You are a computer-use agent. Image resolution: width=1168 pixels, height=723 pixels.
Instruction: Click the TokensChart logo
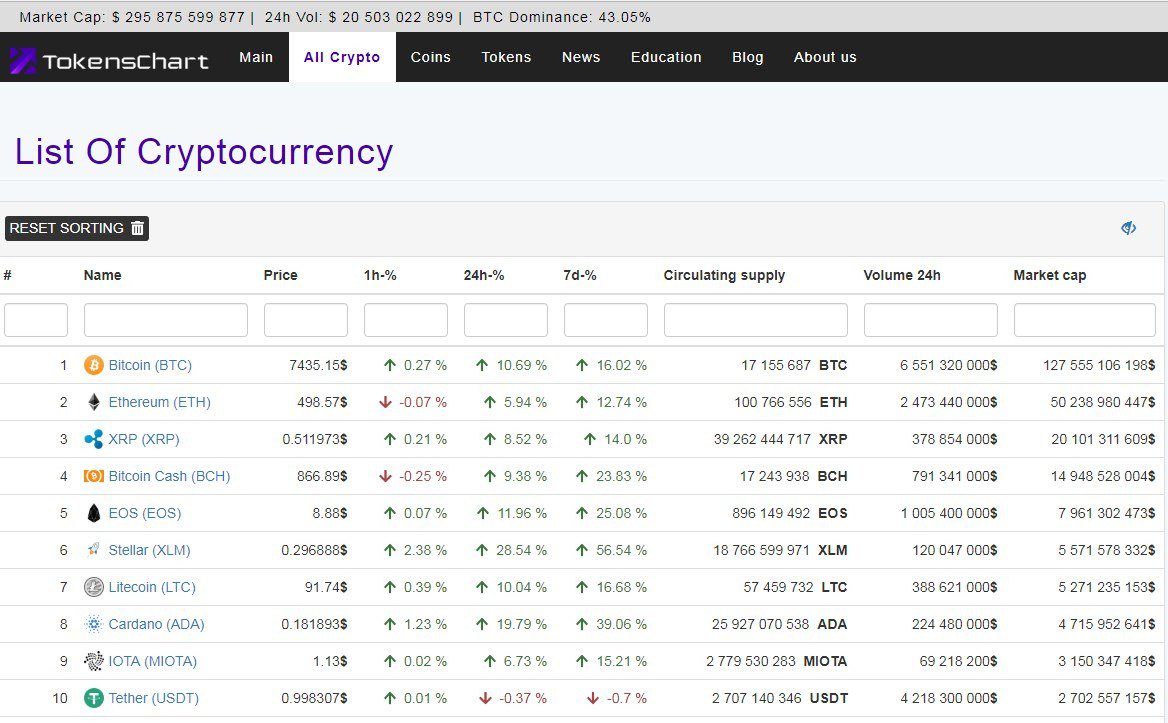109,60
